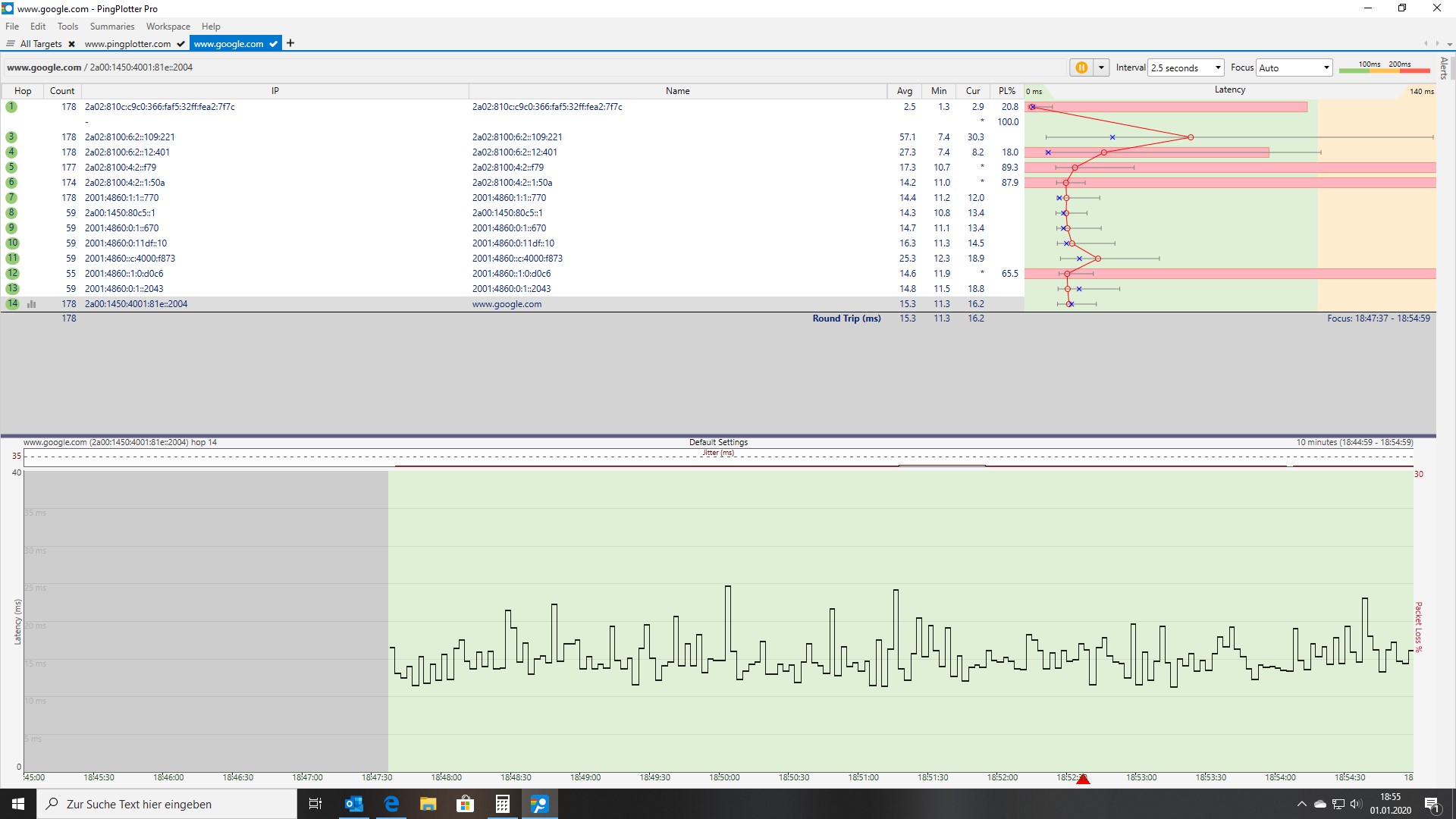The image size is (1456, 819).
Task: Sort by the PL% column header
Action: (x=1006, y=91)
